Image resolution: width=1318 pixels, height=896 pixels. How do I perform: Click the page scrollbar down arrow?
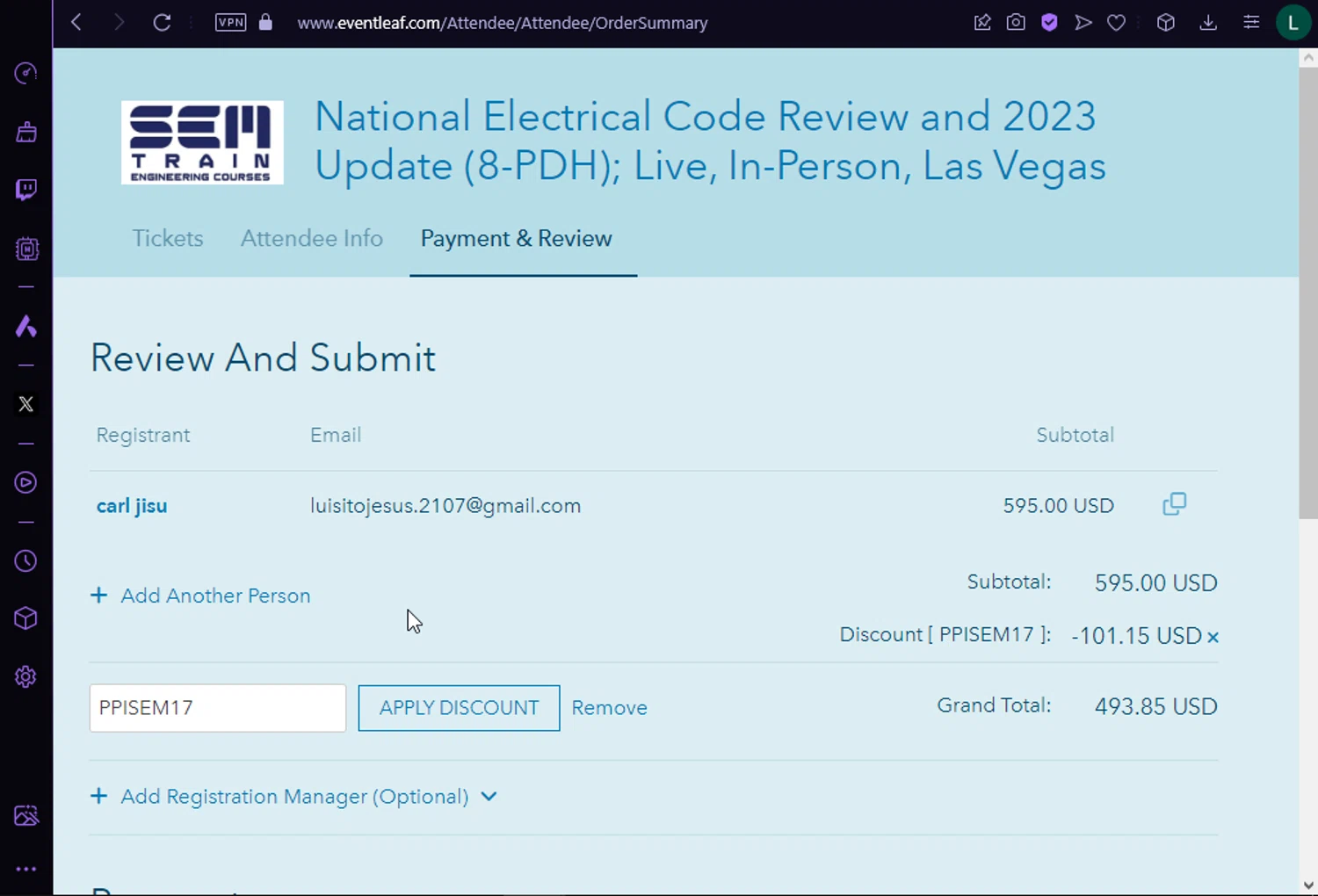tap(1308, 885)
